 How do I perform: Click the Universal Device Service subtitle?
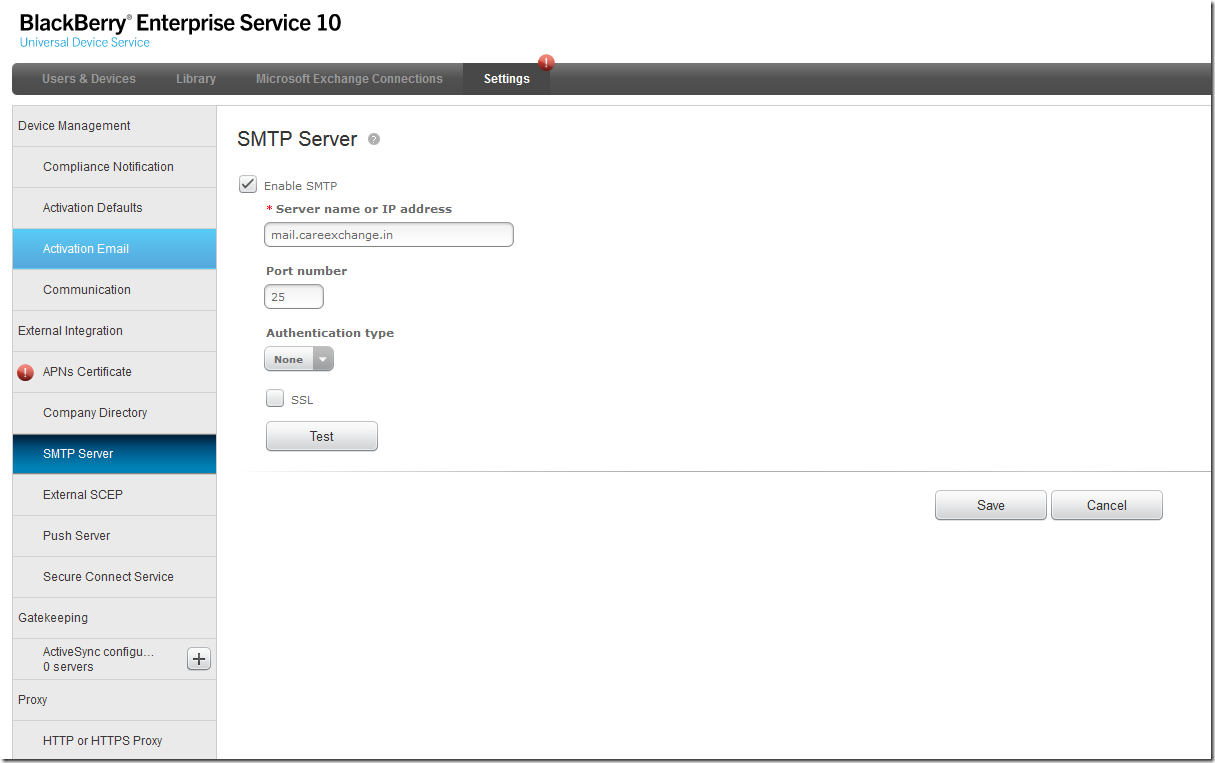click(x=85, y=43)
